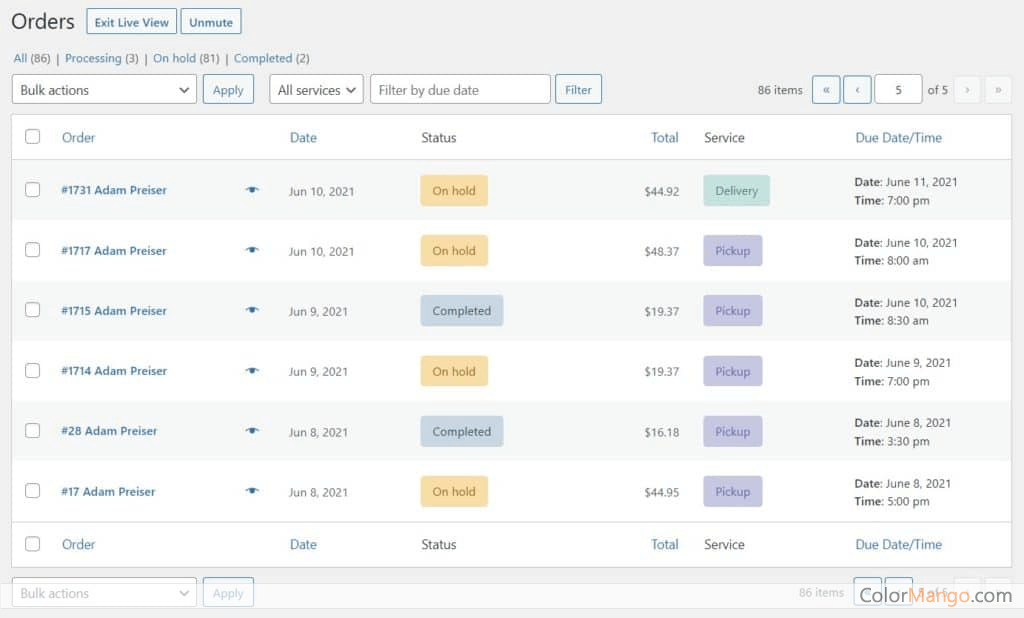Open the Bulk actions dropdown
Viewport: 1024px width, 618px height.
tap(103, 89)
